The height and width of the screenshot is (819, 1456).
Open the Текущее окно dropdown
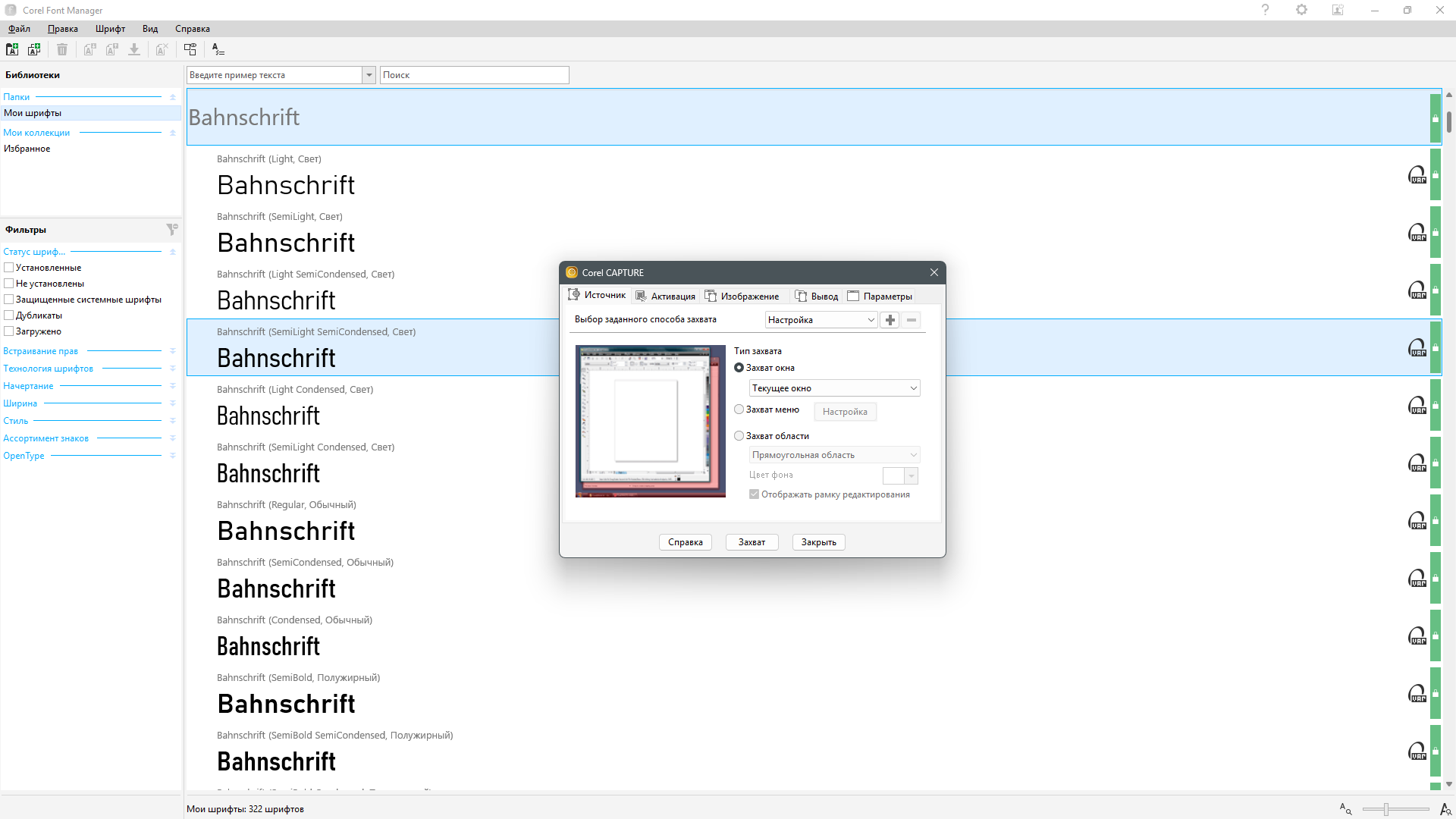point(834,388)
